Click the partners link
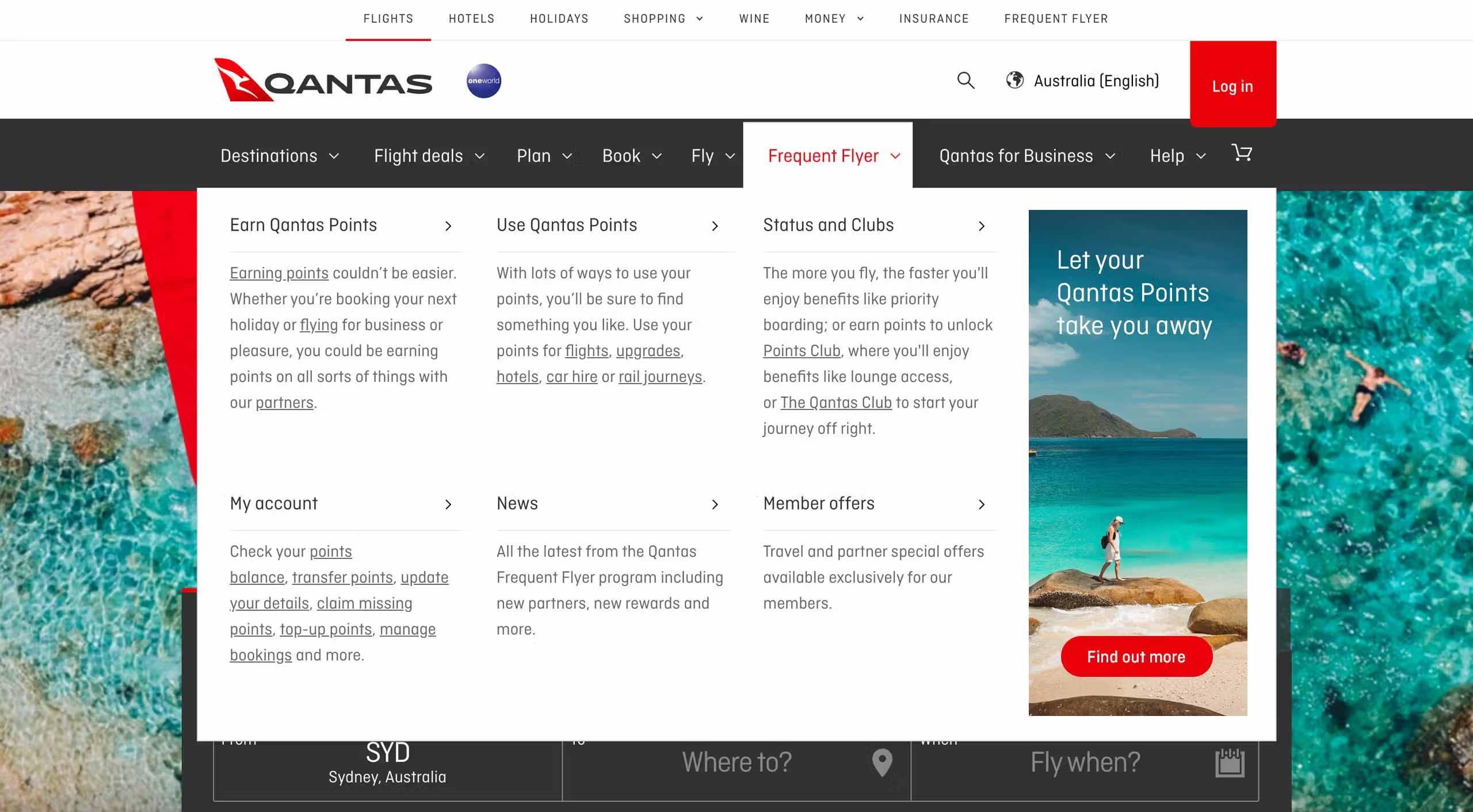The height and width of the screenshot is (812, 1473). [x=284, y=403]
